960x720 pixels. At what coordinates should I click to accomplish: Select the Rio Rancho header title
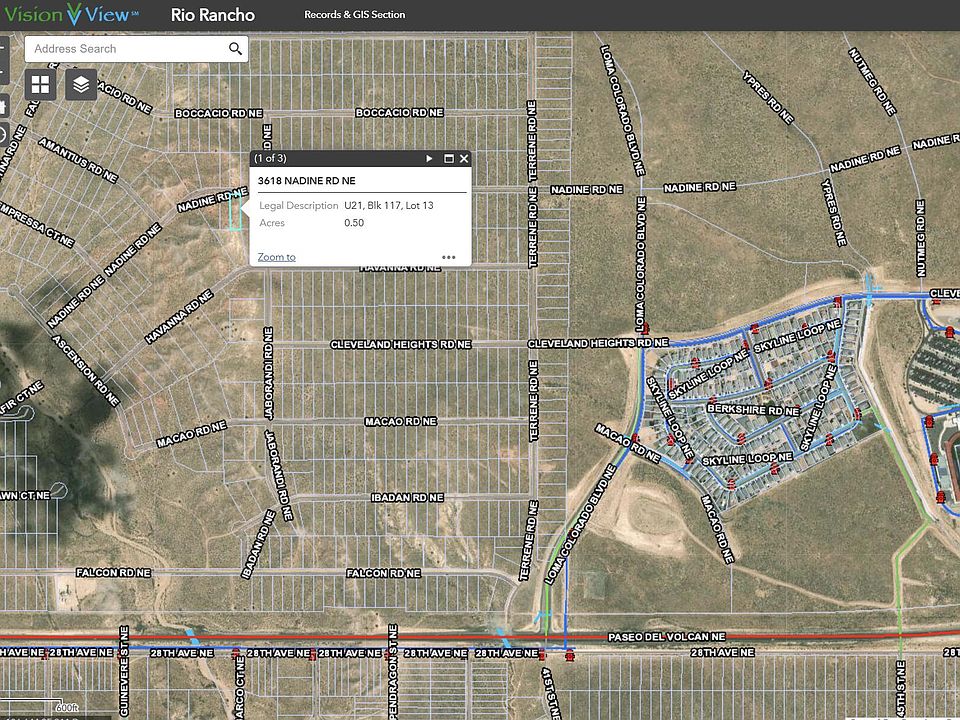pyautogui.click(x=213, y=16)
